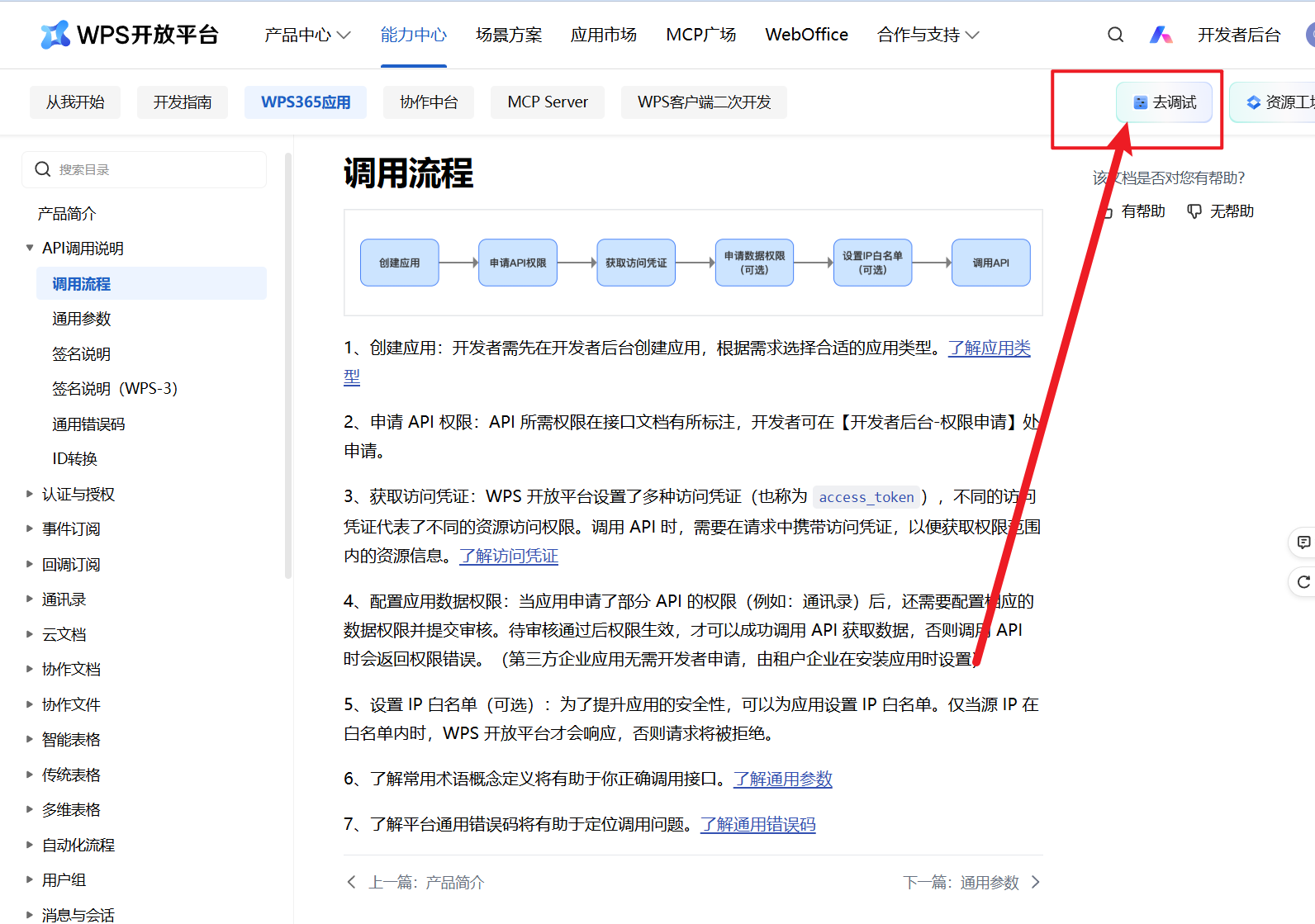Collapse the API调用说明 tree section
The height and width of the screenshot is (924, 1315).
pyautogui.click(x=30, y=249)
